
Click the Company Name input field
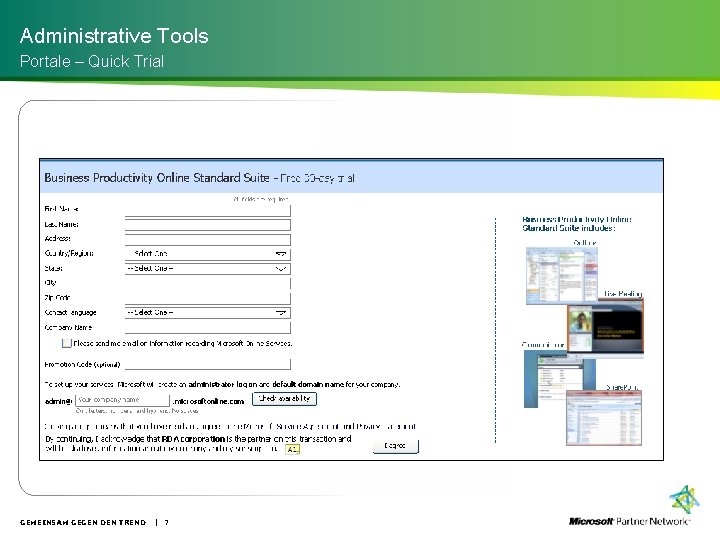[208, 327]
